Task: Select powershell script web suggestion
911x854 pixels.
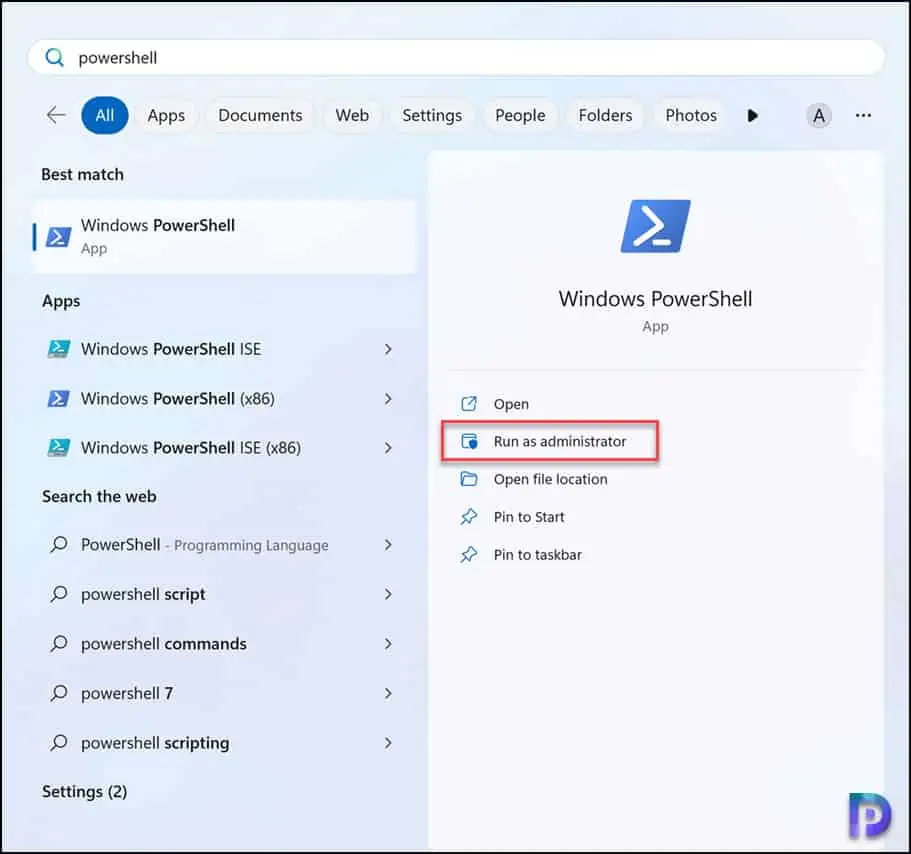Action: point(144,594)
